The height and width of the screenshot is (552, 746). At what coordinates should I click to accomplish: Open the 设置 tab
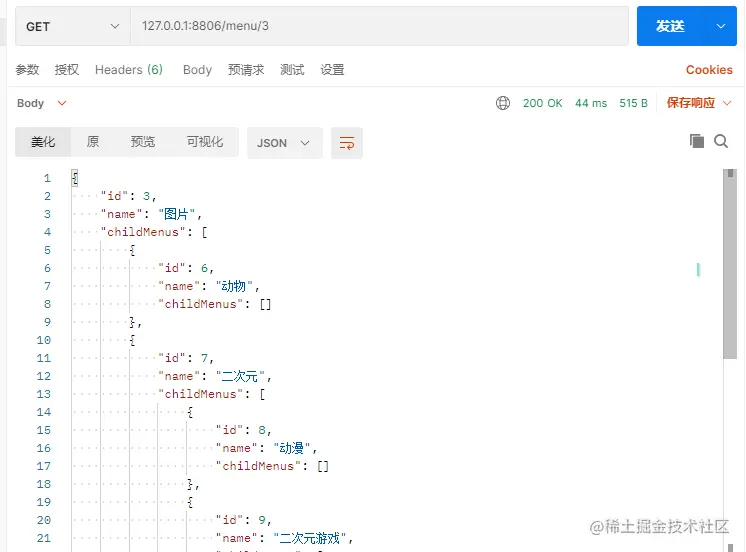[332, 70]
